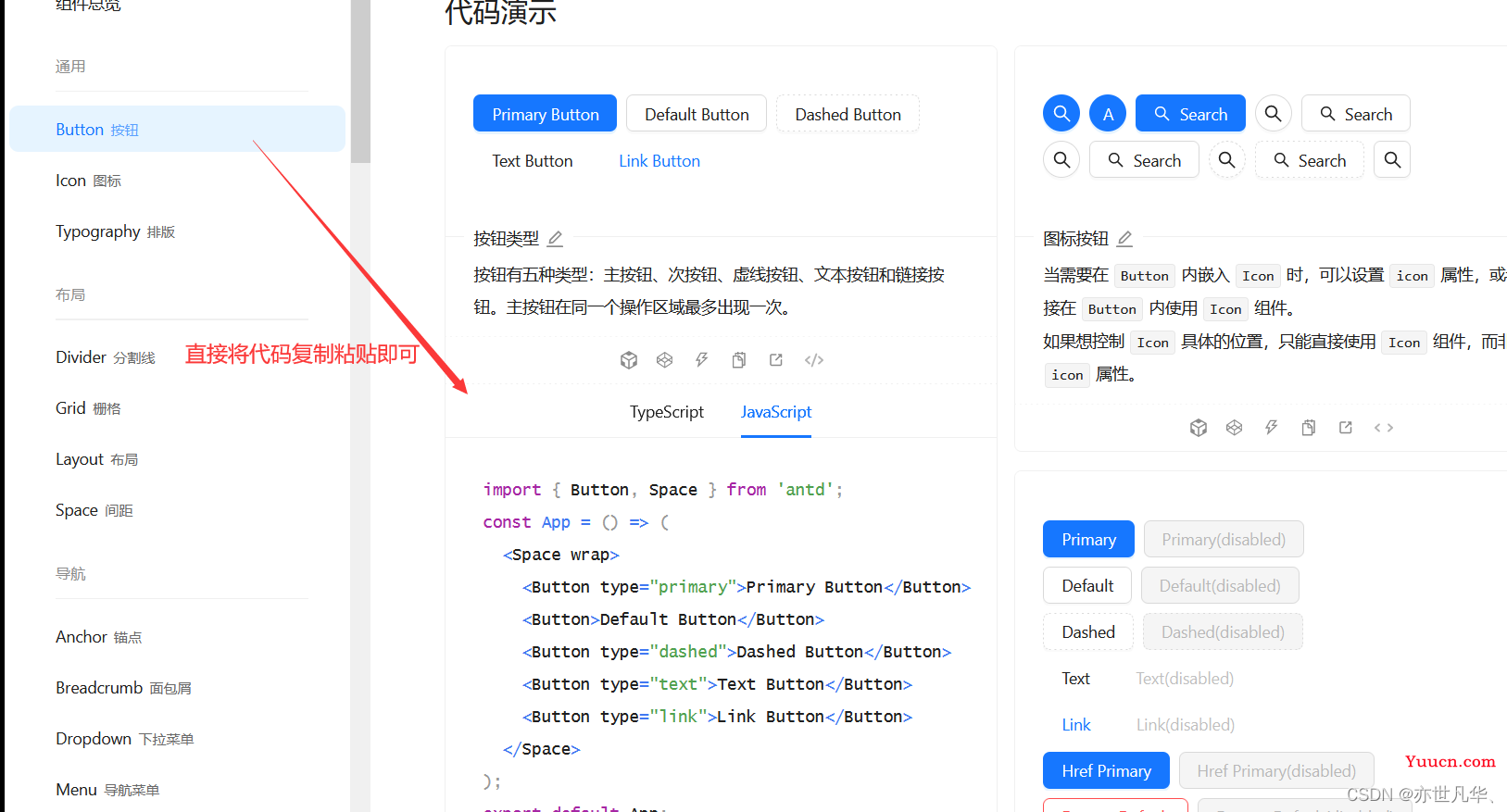Click the blue Primary button in disabled demo
The height and width of the screenshot is (812, 1507).
coord(1088,539)
